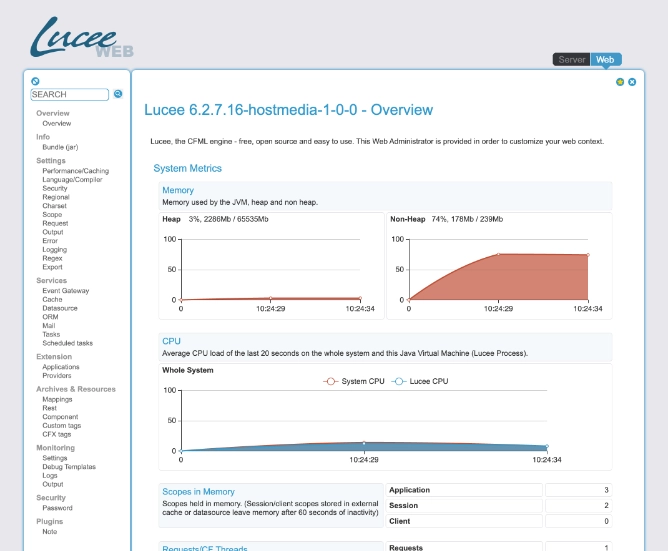This screenshot has height=551, width=668.
Task: Click the Heap memory chart
Action: point(271,273)
